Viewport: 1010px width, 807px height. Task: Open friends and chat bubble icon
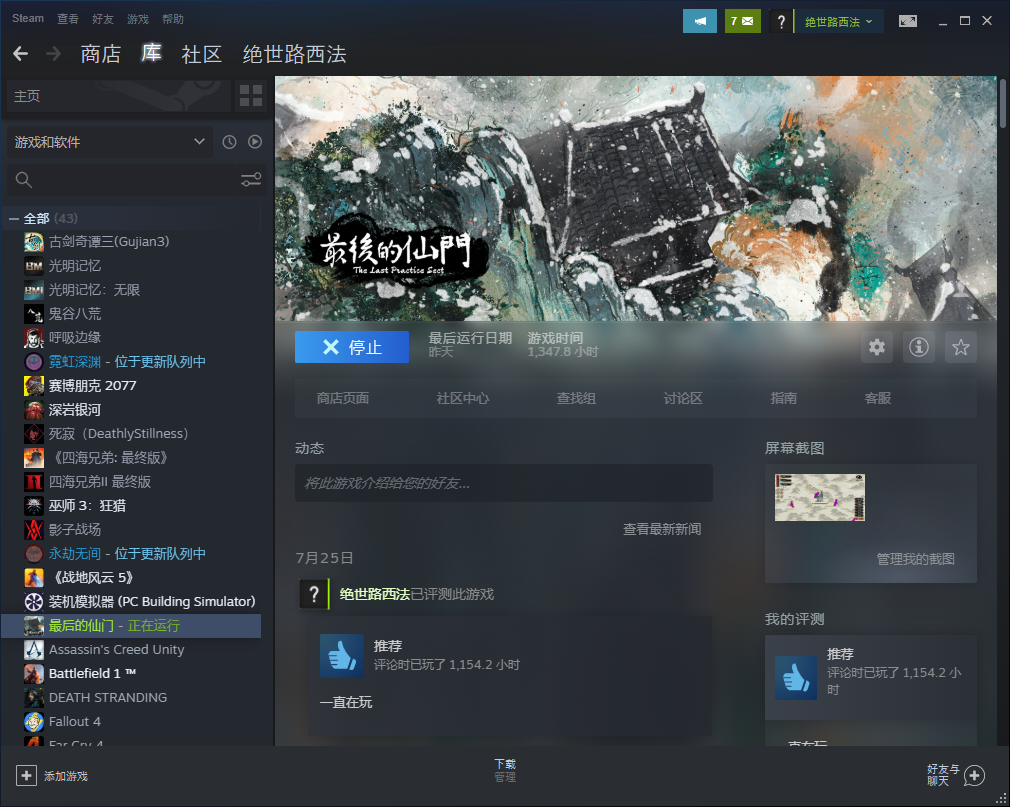(974, 775)
